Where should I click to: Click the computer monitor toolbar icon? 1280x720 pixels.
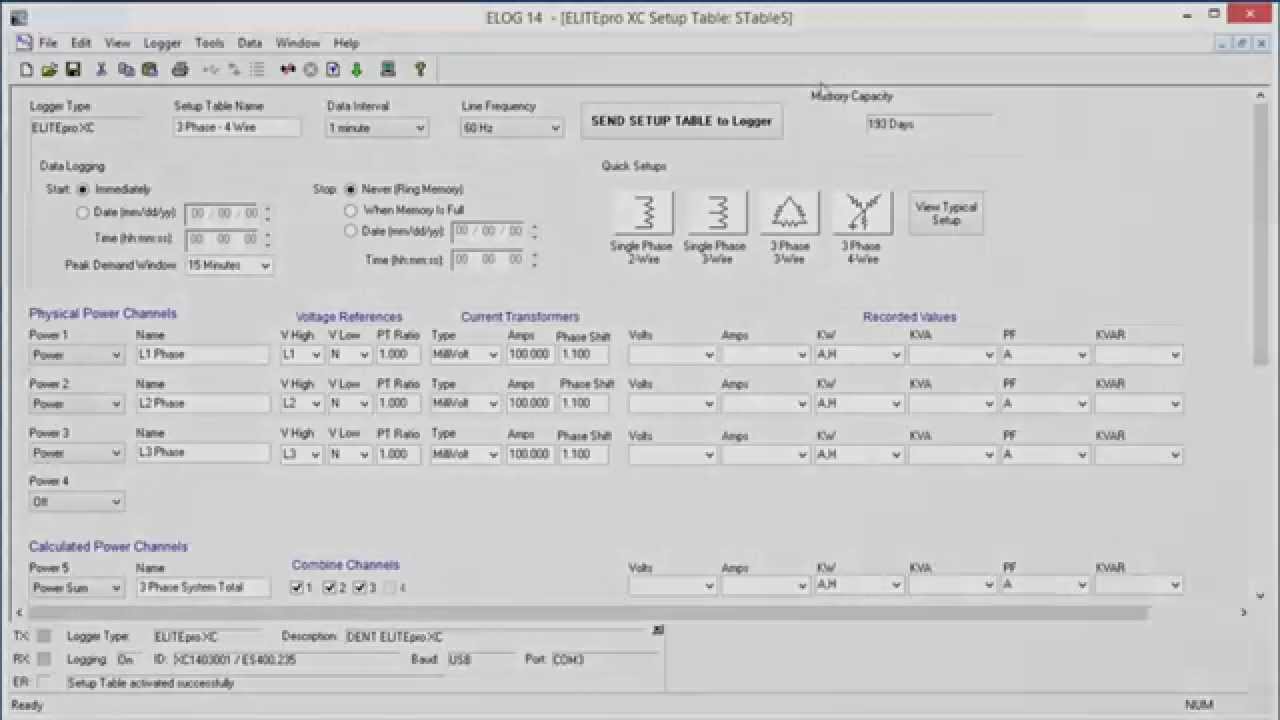pyautogui.click(x=388, y=70)
